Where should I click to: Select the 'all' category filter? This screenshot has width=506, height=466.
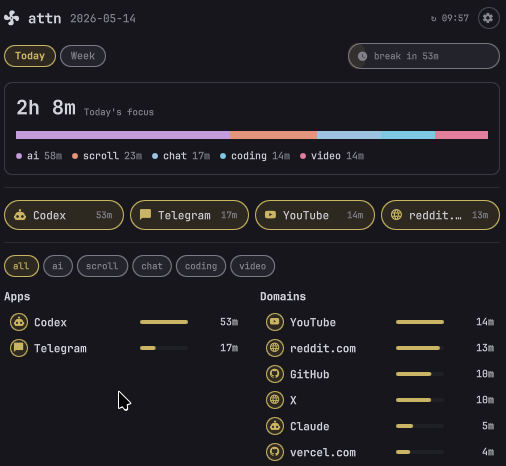point(21,266)
